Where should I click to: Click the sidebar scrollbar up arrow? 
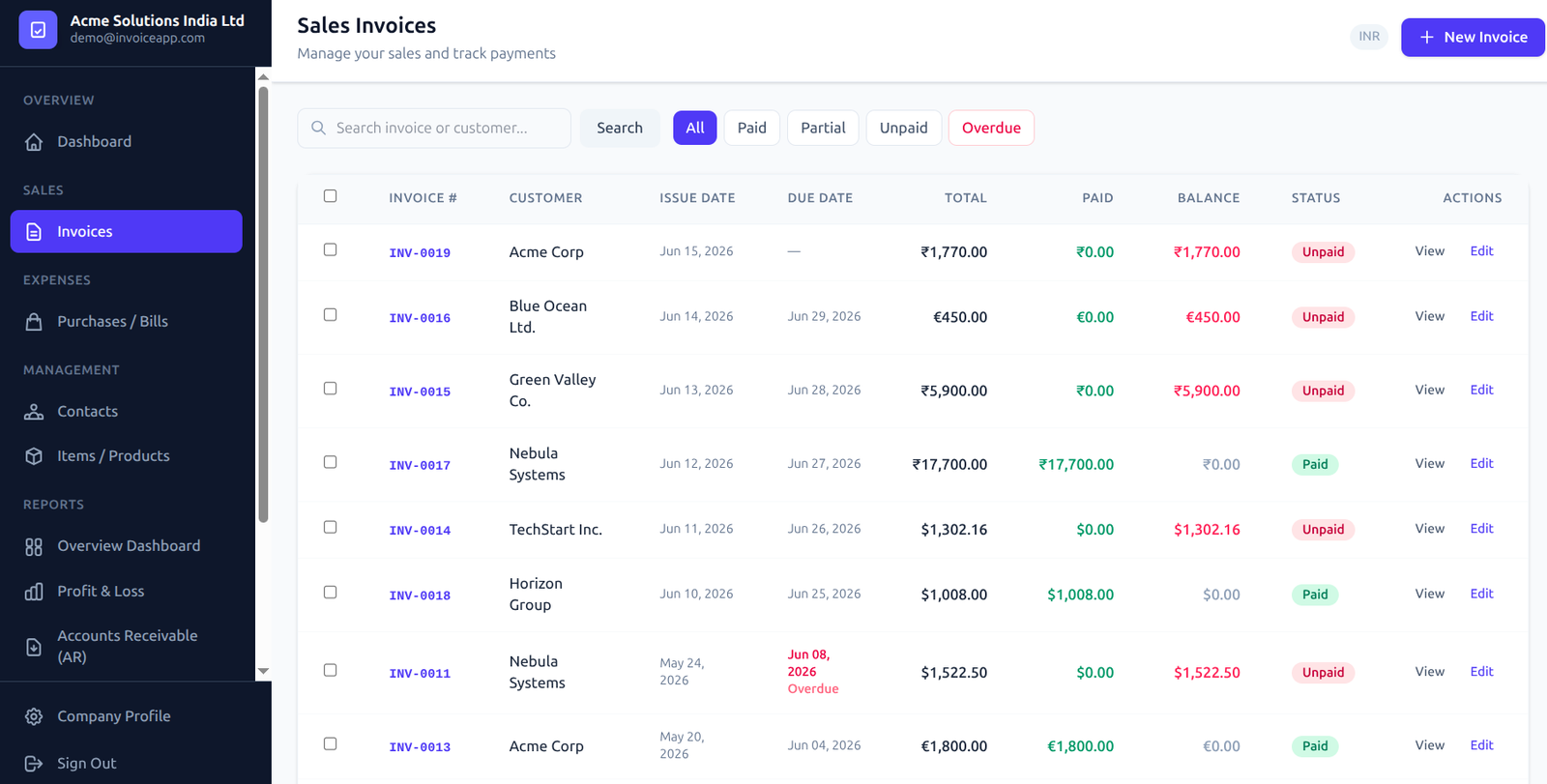pyautogui.click(x=263, y=76)
